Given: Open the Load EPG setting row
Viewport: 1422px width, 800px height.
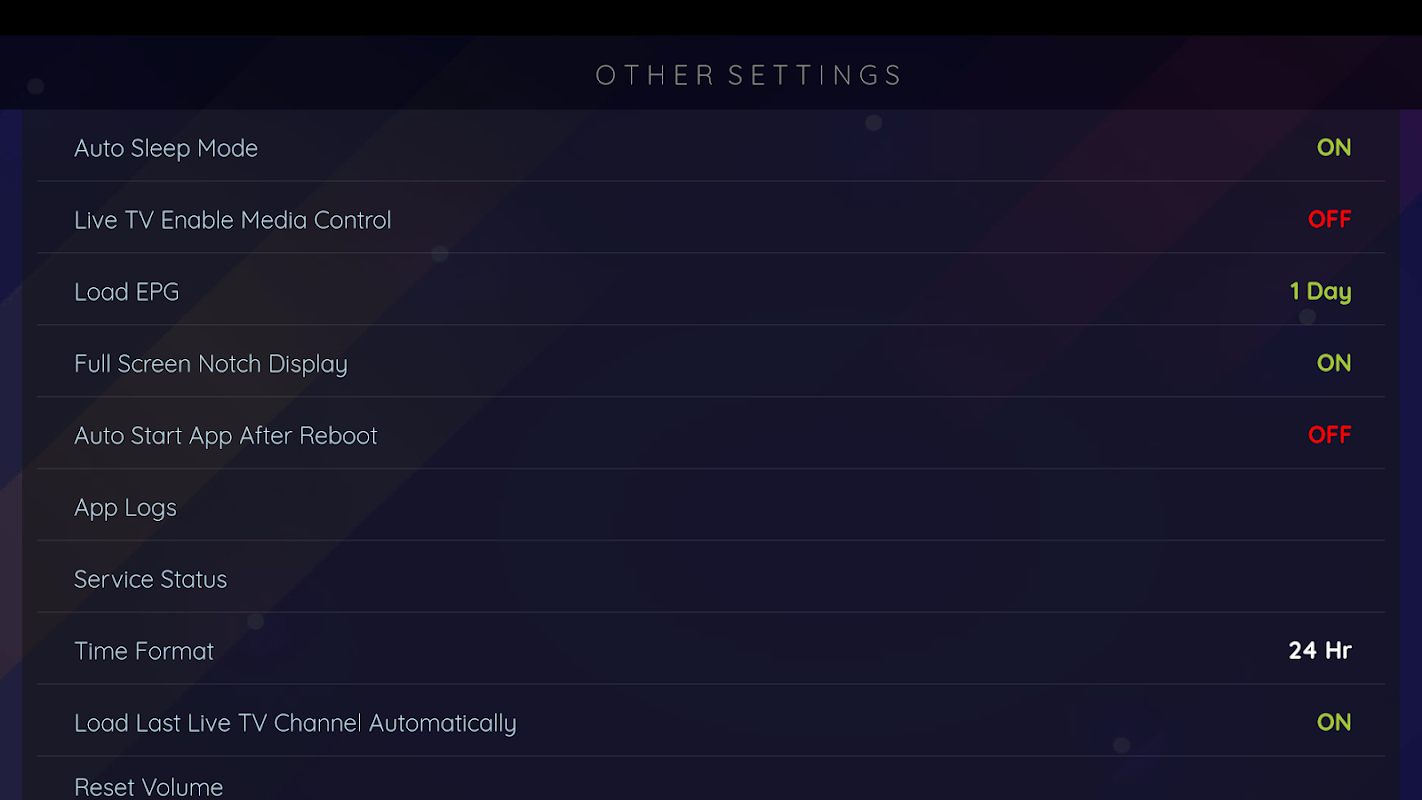Looking at the screenshot, I should tap(711, 291).
